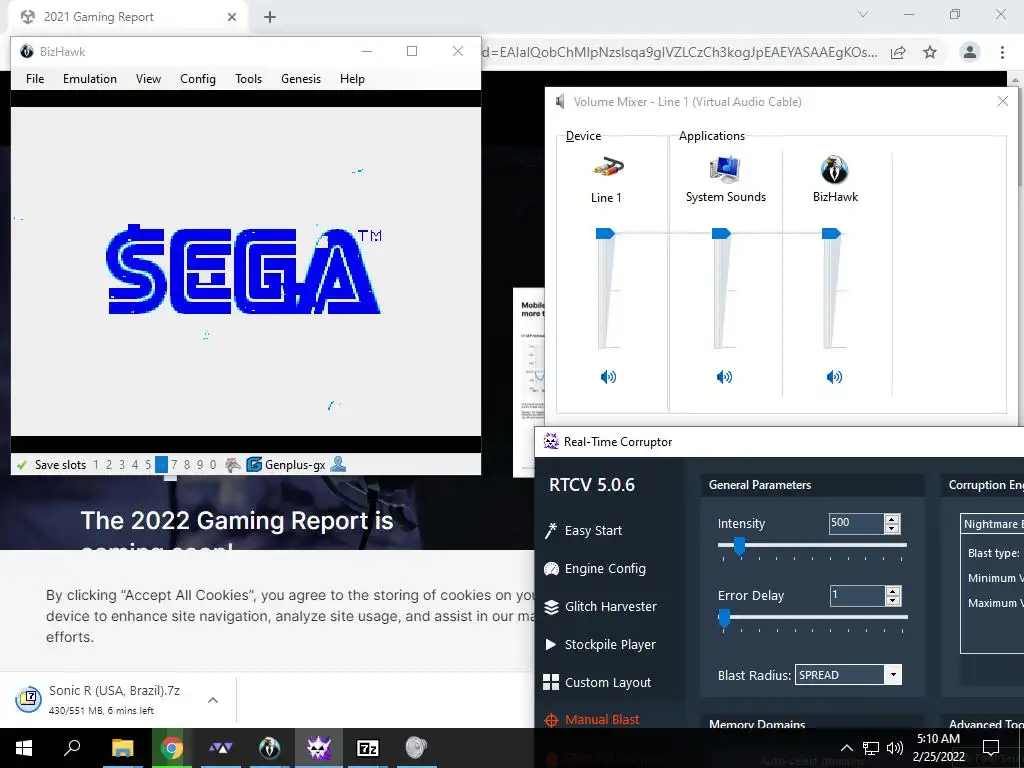The width and height of the screenshot is (1024, 768).
Task: Increase Intensity with the up spinner arrow
Action: tap(891, 519)
